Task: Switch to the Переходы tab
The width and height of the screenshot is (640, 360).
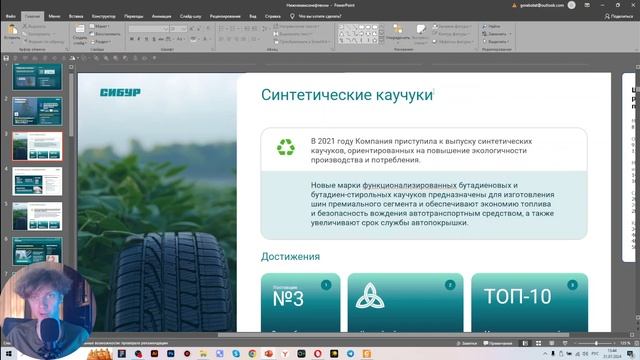Action: coord(133,16)
